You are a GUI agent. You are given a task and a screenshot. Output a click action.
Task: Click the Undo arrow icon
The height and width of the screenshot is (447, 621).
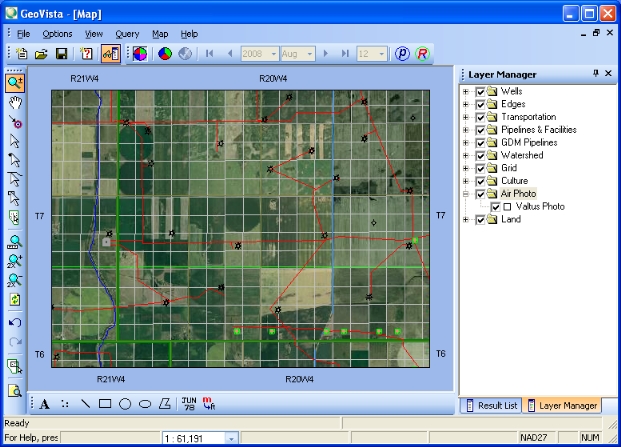(15, 323)
